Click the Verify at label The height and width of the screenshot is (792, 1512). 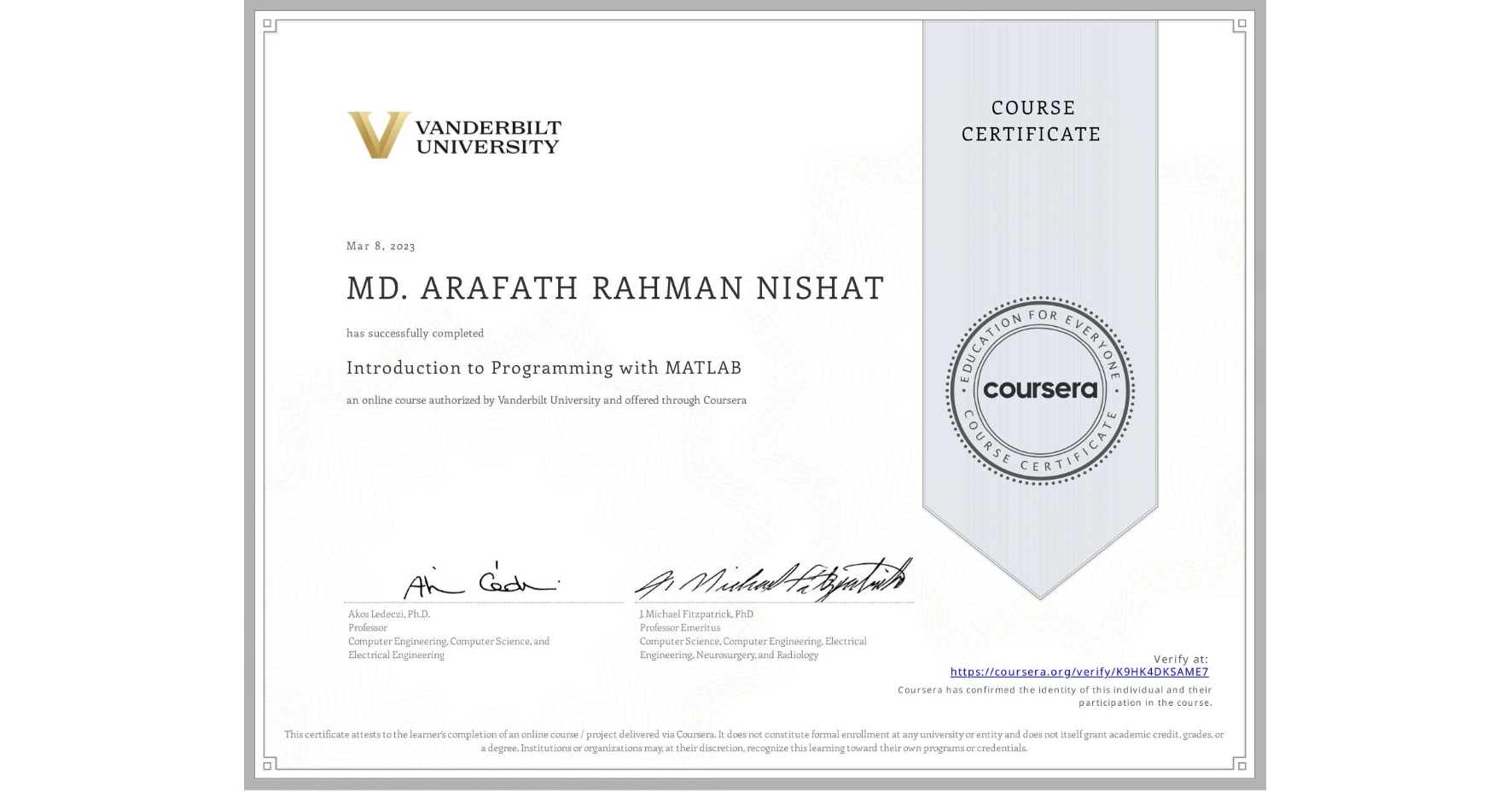coord(1182,658)
